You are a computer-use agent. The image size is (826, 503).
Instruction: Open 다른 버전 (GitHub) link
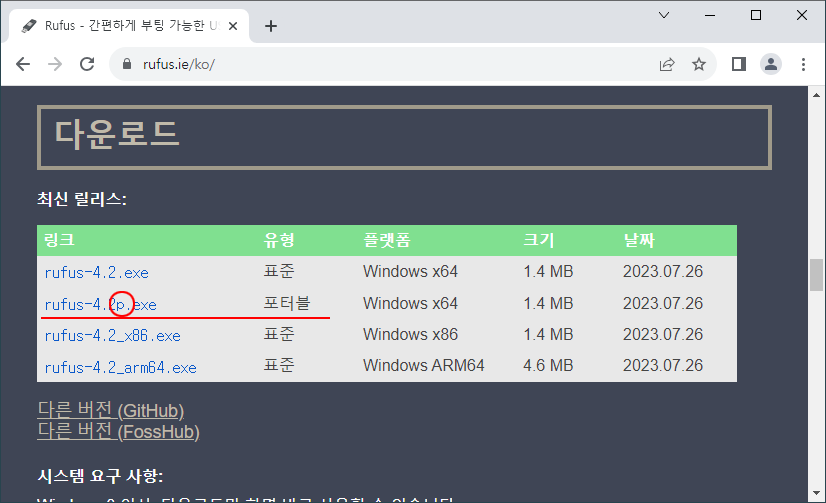111,410
